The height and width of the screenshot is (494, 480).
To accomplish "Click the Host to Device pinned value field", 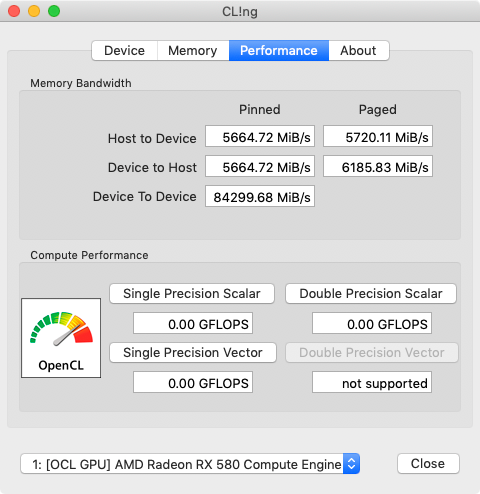I will click(260, 136).
